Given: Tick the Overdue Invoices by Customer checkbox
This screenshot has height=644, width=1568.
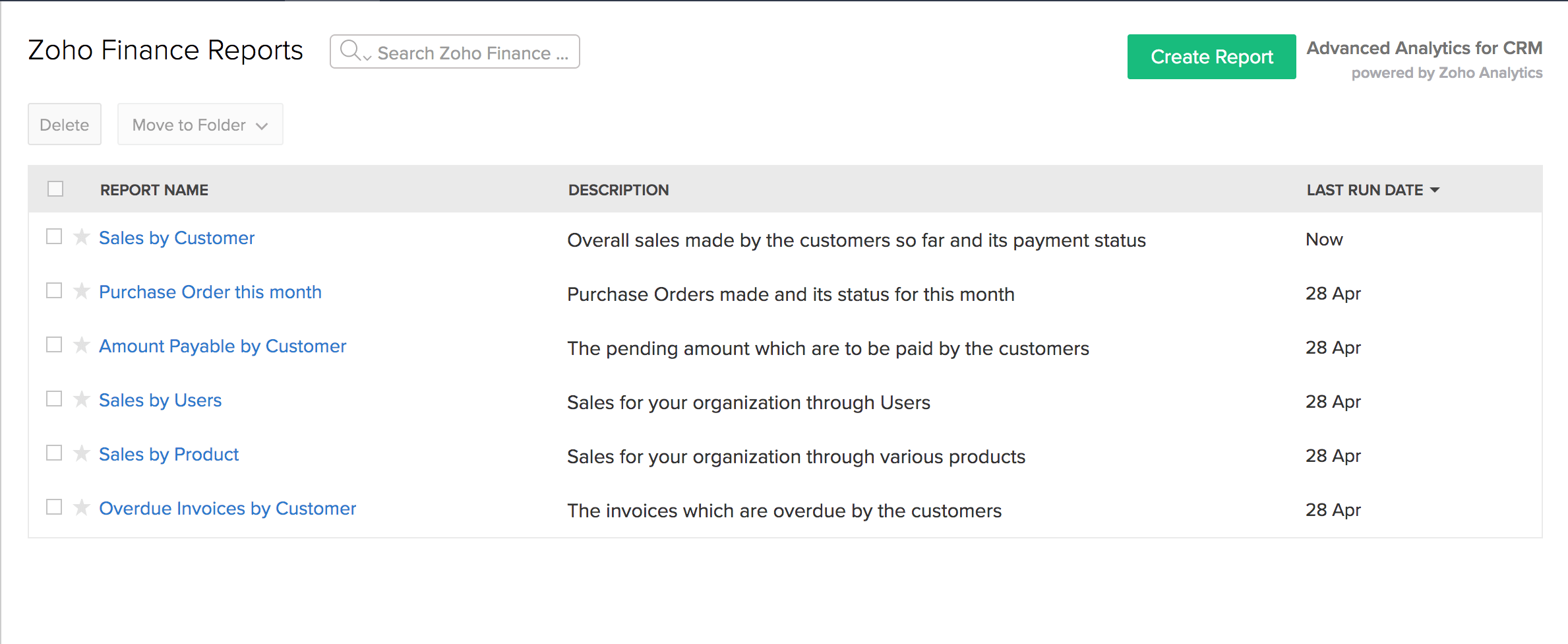Looking at the screenshot, I should [x=54, y=507].
